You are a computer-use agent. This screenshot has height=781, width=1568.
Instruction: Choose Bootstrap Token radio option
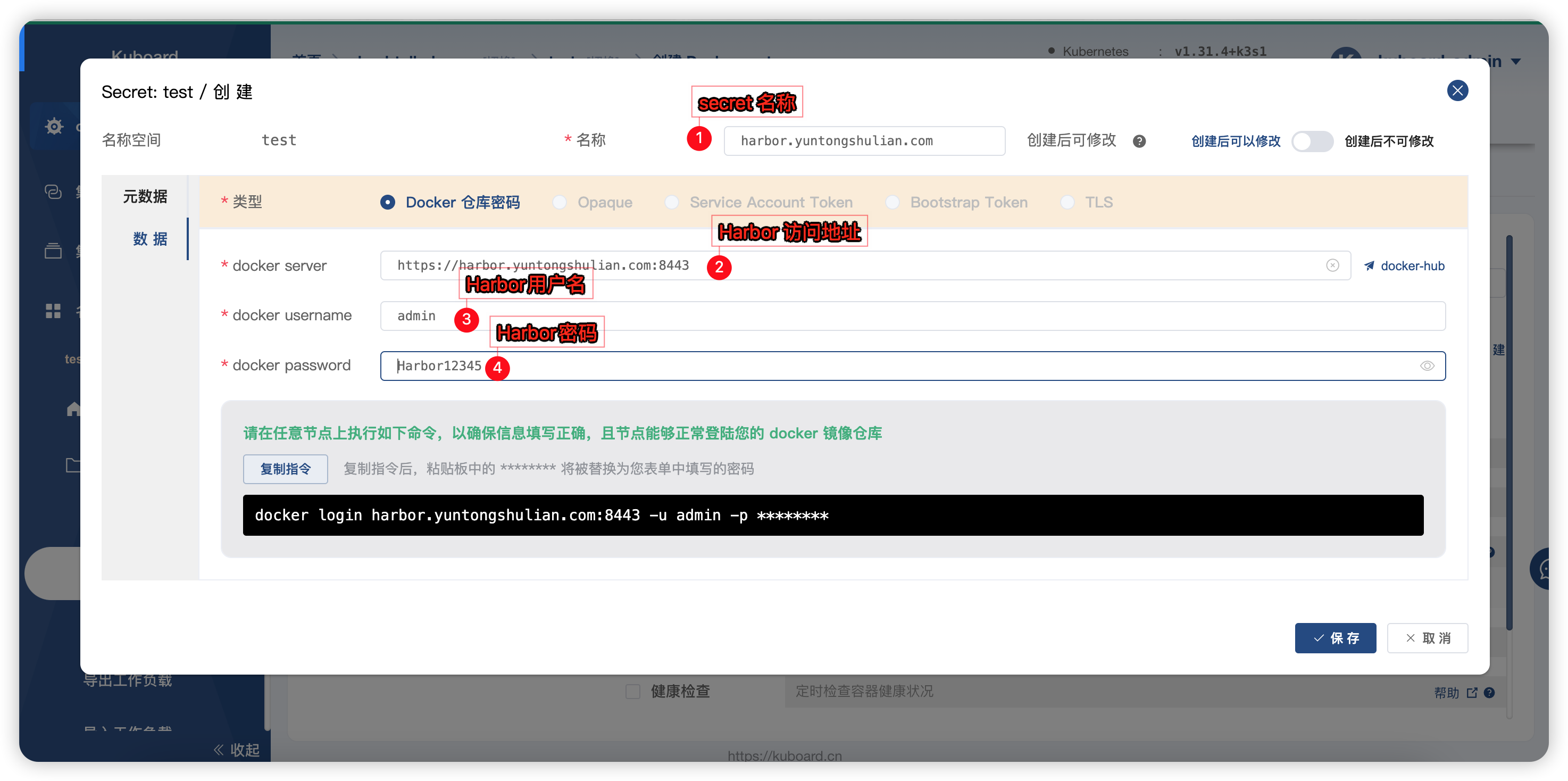click(x=893, y=202)
